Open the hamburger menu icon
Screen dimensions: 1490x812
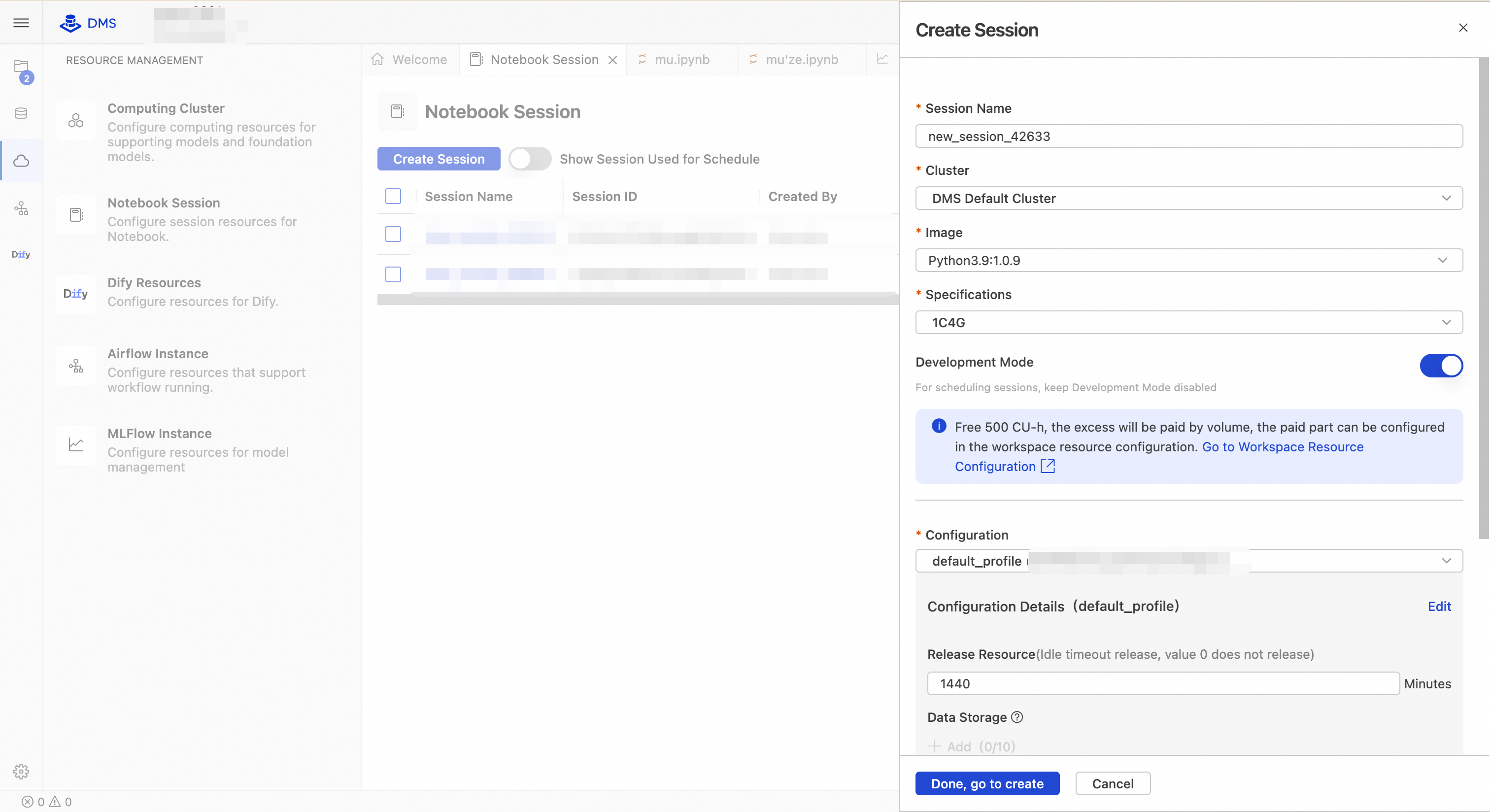click(x=21, y=23)
